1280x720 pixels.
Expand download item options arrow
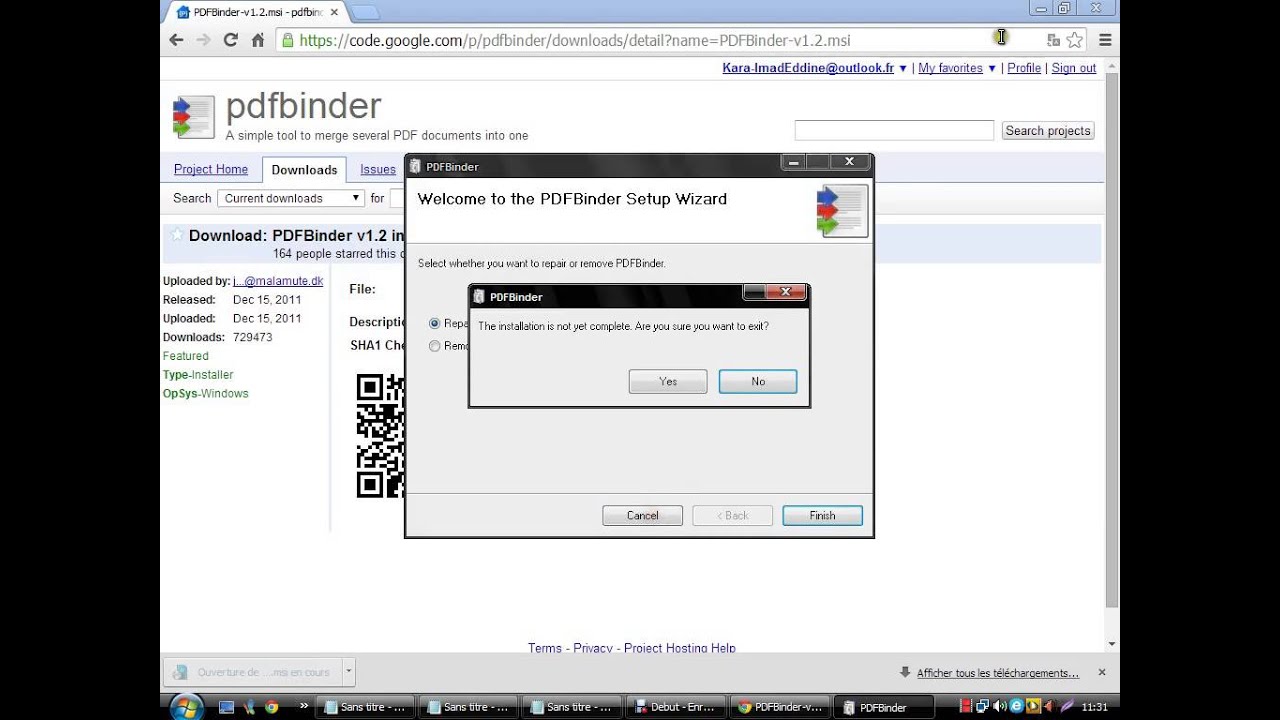(348, 672)
